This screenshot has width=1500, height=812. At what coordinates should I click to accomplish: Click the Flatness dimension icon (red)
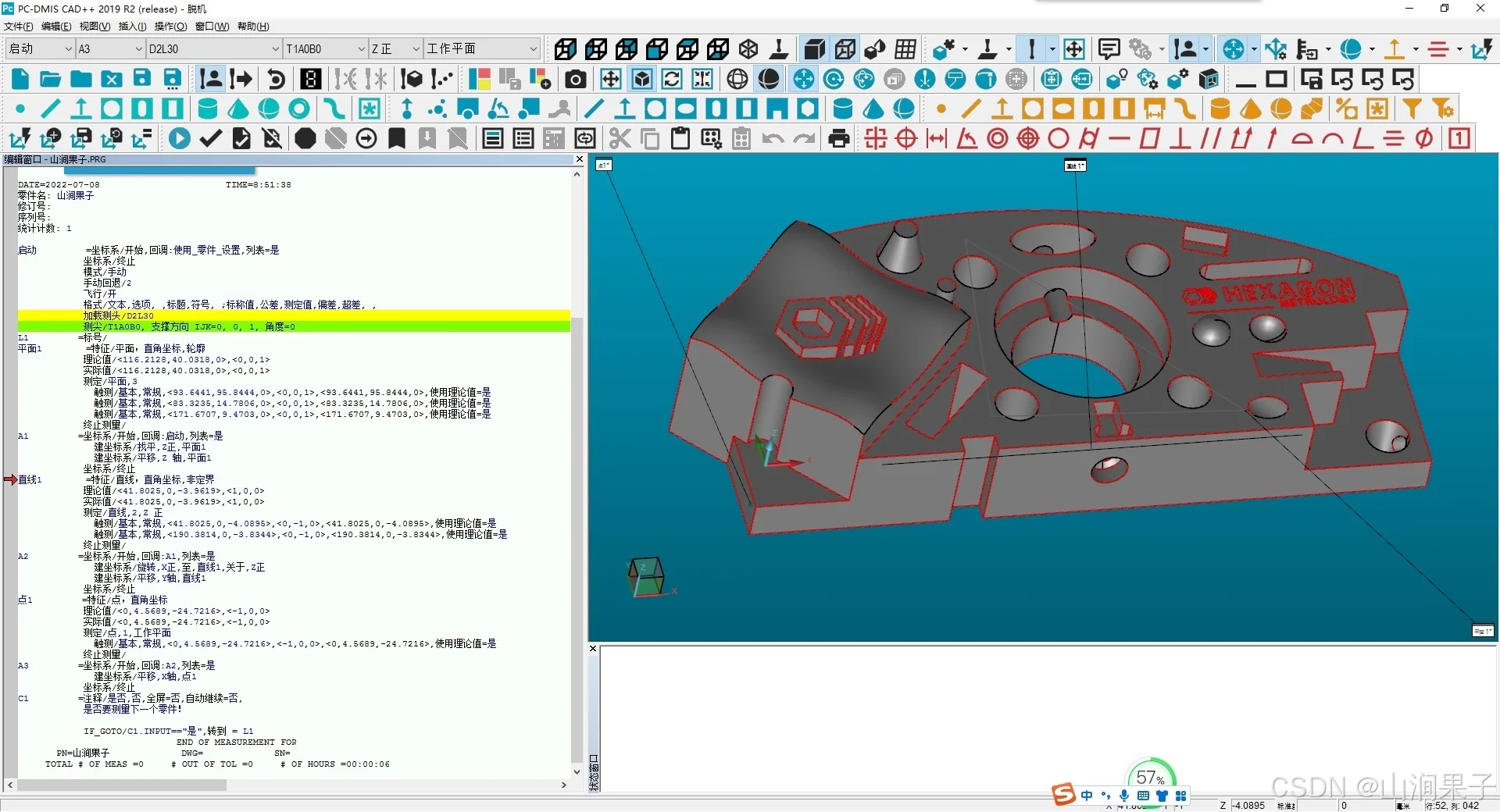pos(1150,139)
